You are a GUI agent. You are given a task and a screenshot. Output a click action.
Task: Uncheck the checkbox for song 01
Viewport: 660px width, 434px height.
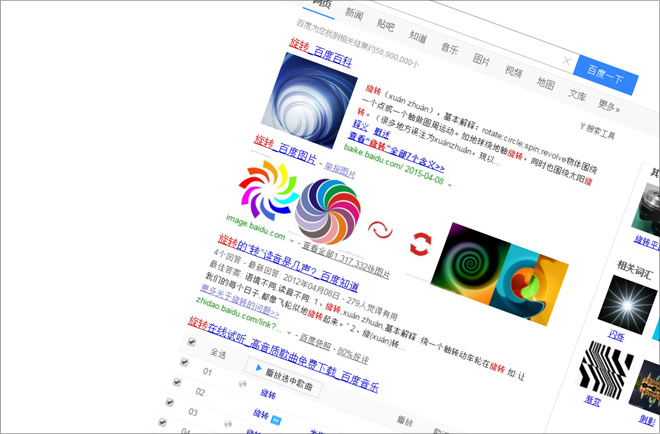click(x=184, y=362)
